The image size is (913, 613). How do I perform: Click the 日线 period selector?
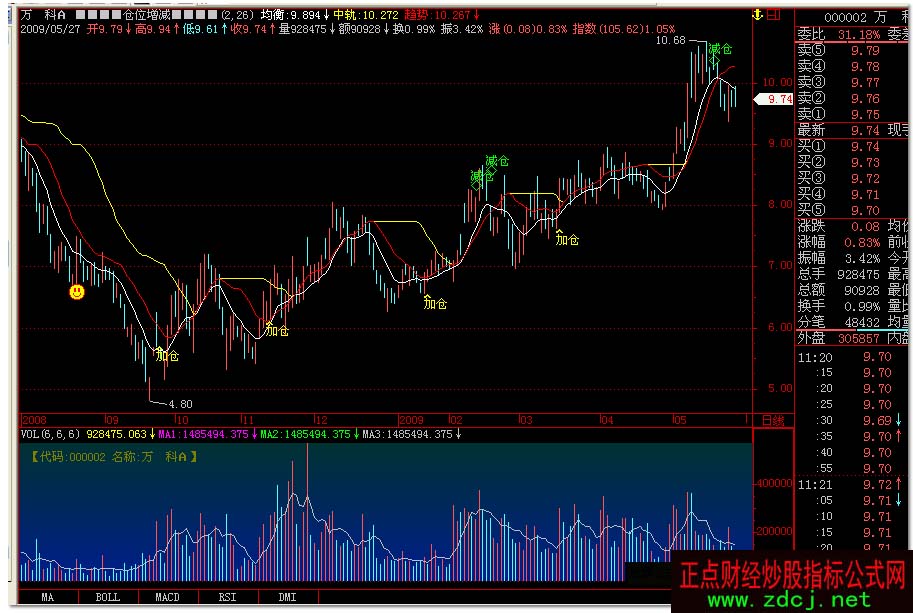(x=773, y=420)
